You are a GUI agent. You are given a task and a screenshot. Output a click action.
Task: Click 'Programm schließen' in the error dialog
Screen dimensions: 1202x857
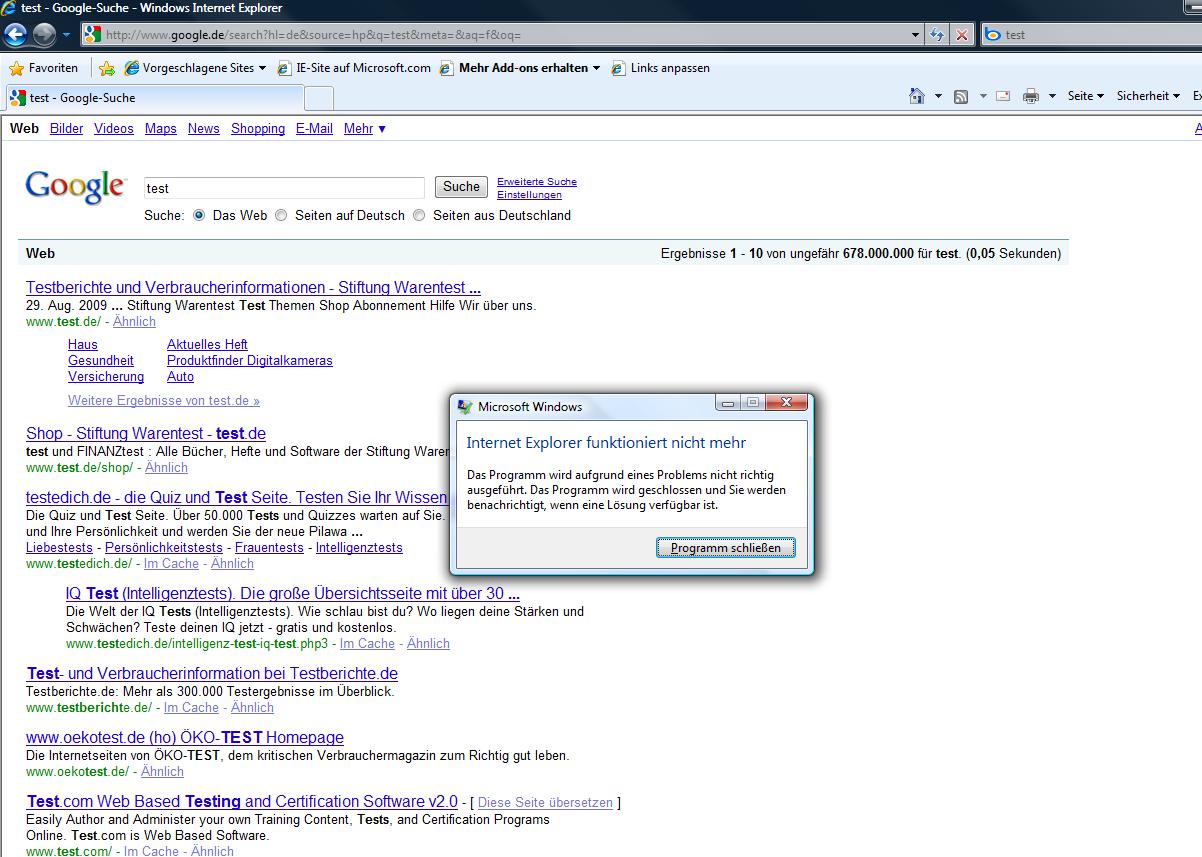726,548
